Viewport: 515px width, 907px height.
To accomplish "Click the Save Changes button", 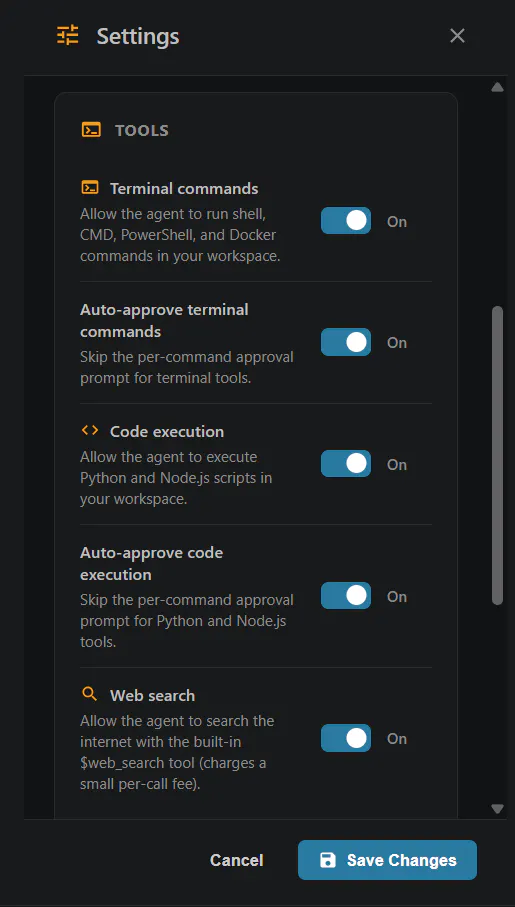I will pyautogui.click(x=387, y=860).
